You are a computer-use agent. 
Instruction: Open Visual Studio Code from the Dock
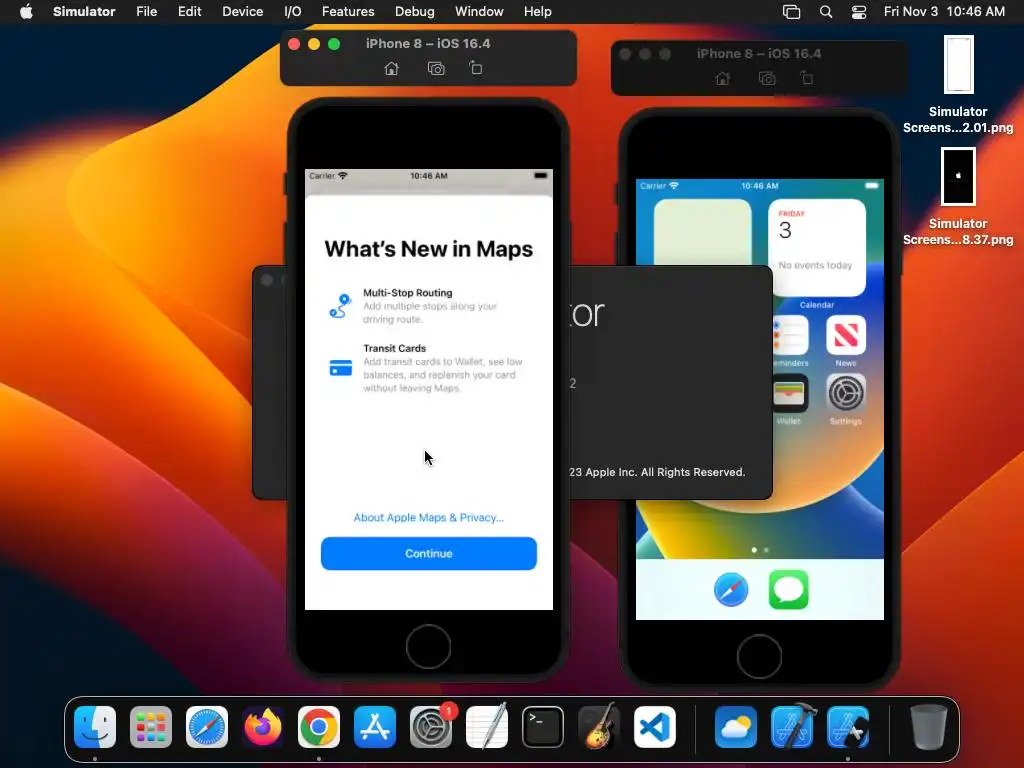point(655,727)
